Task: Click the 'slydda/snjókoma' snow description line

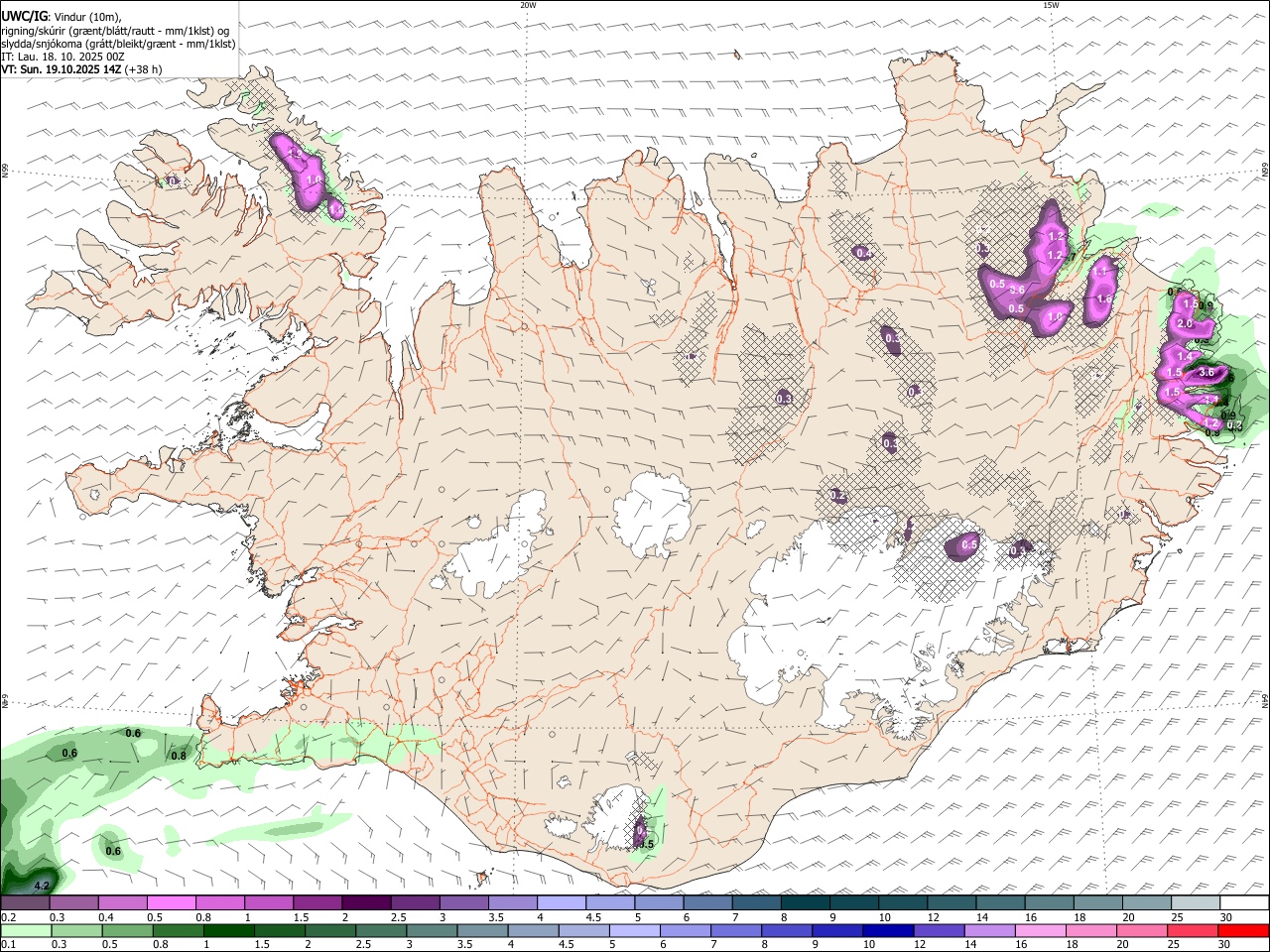Action: pos(119,44)
